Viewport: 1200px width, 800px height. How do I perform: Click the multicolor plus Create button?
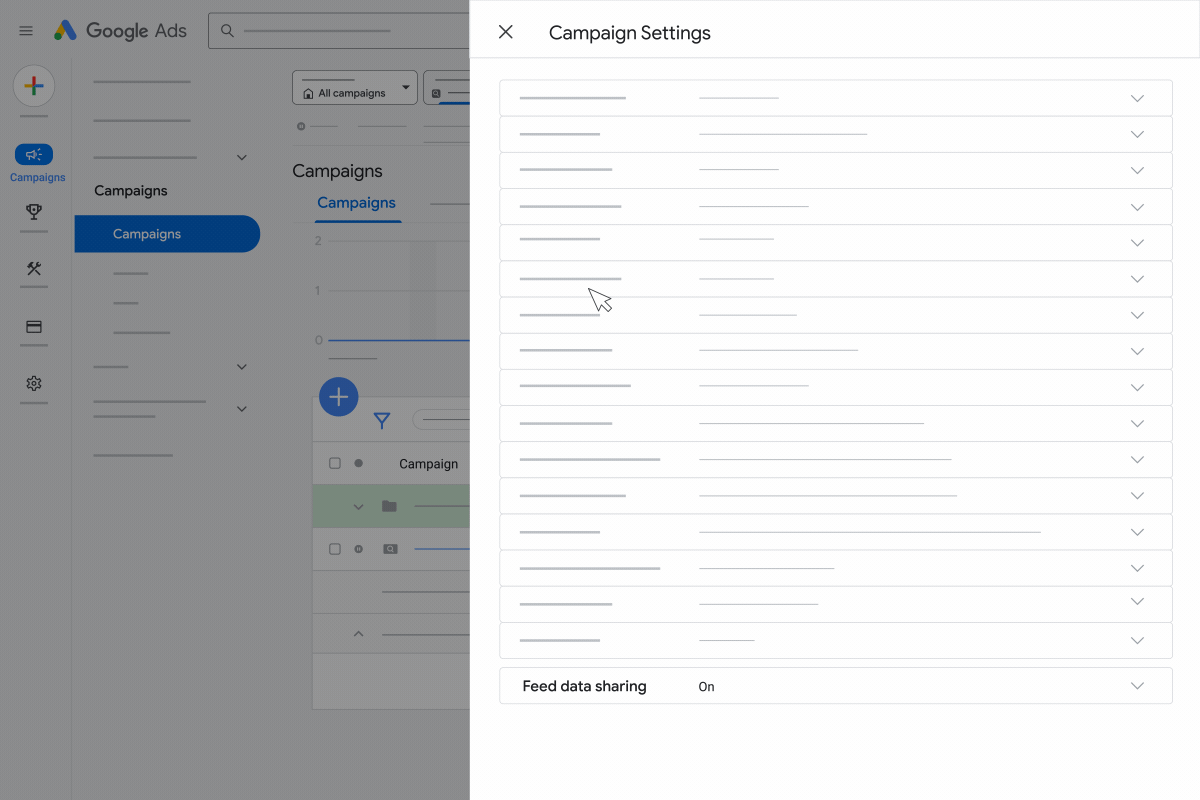34,86
